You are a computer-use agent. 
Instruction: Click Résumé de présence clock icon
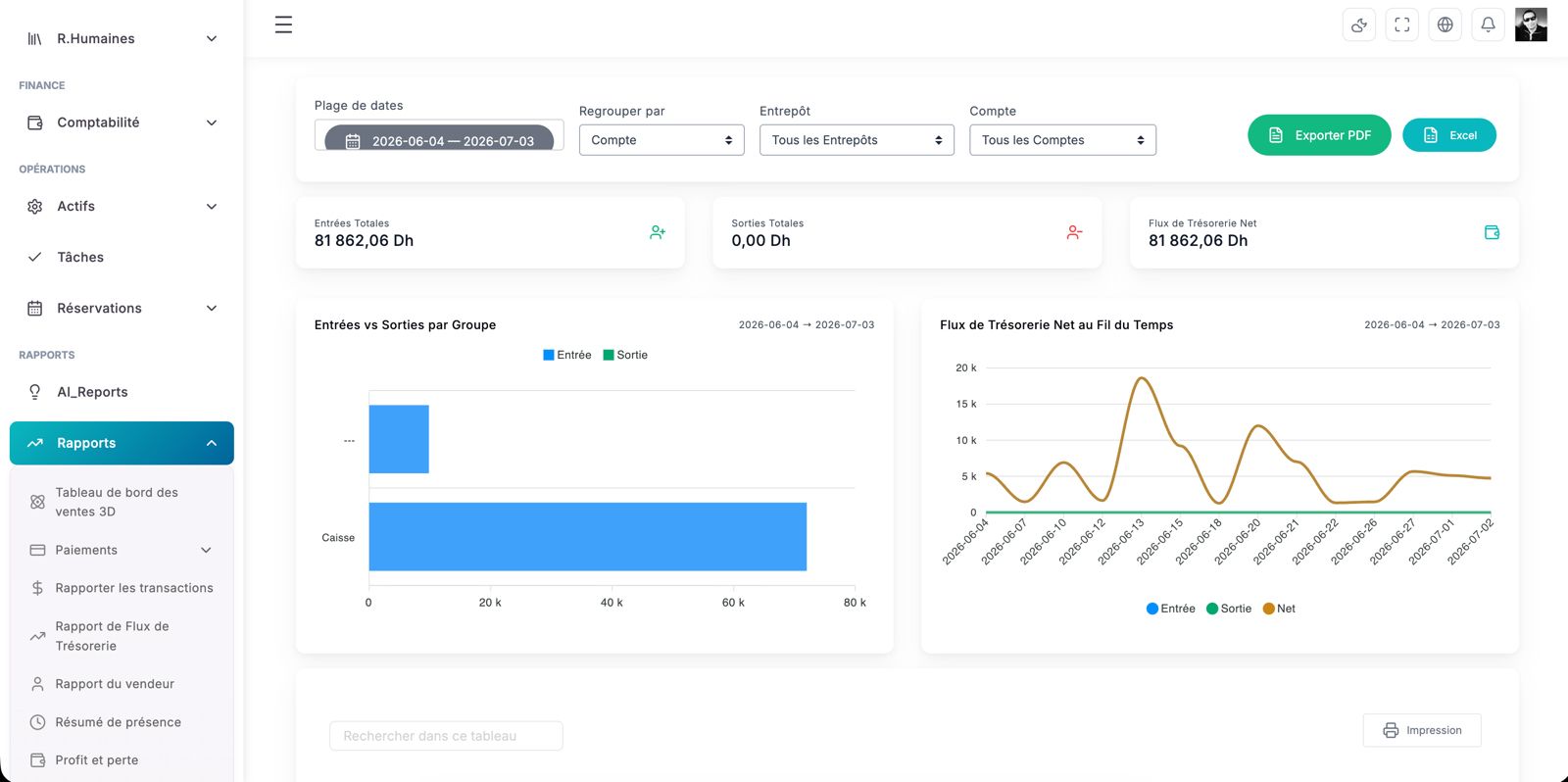[37, 722]
